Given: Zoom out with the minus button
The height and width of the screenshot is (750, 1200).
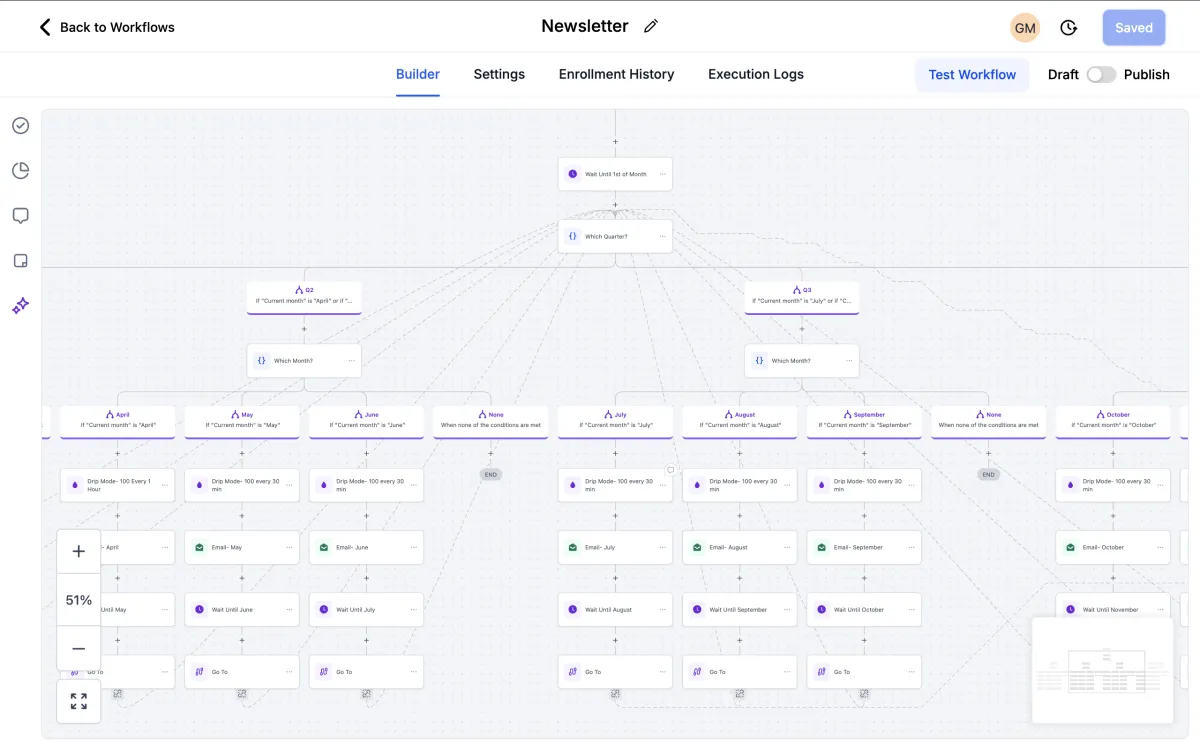Looking at the screenshot, I should 79,649.
